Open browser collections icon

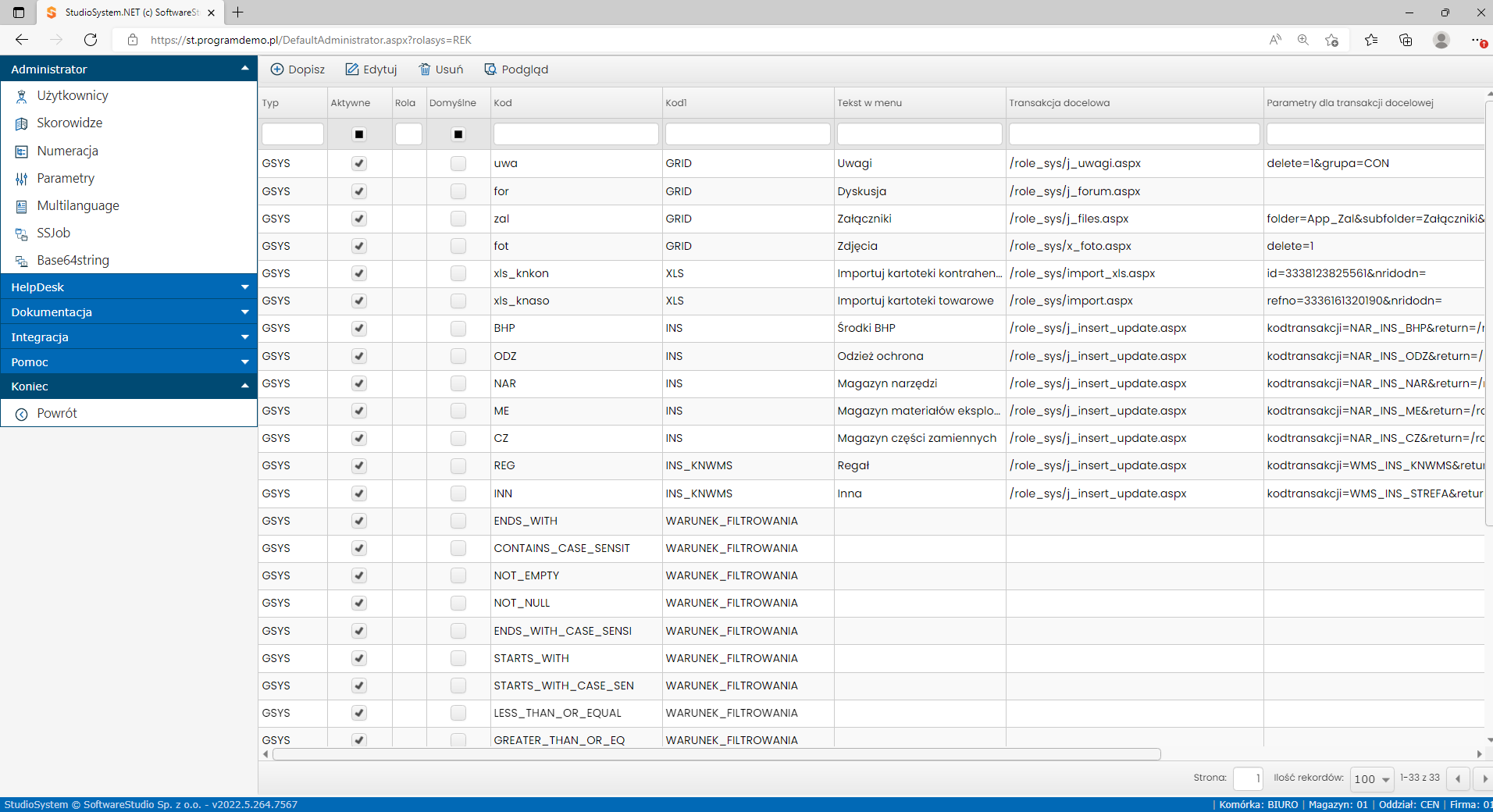click(1406, 40)
